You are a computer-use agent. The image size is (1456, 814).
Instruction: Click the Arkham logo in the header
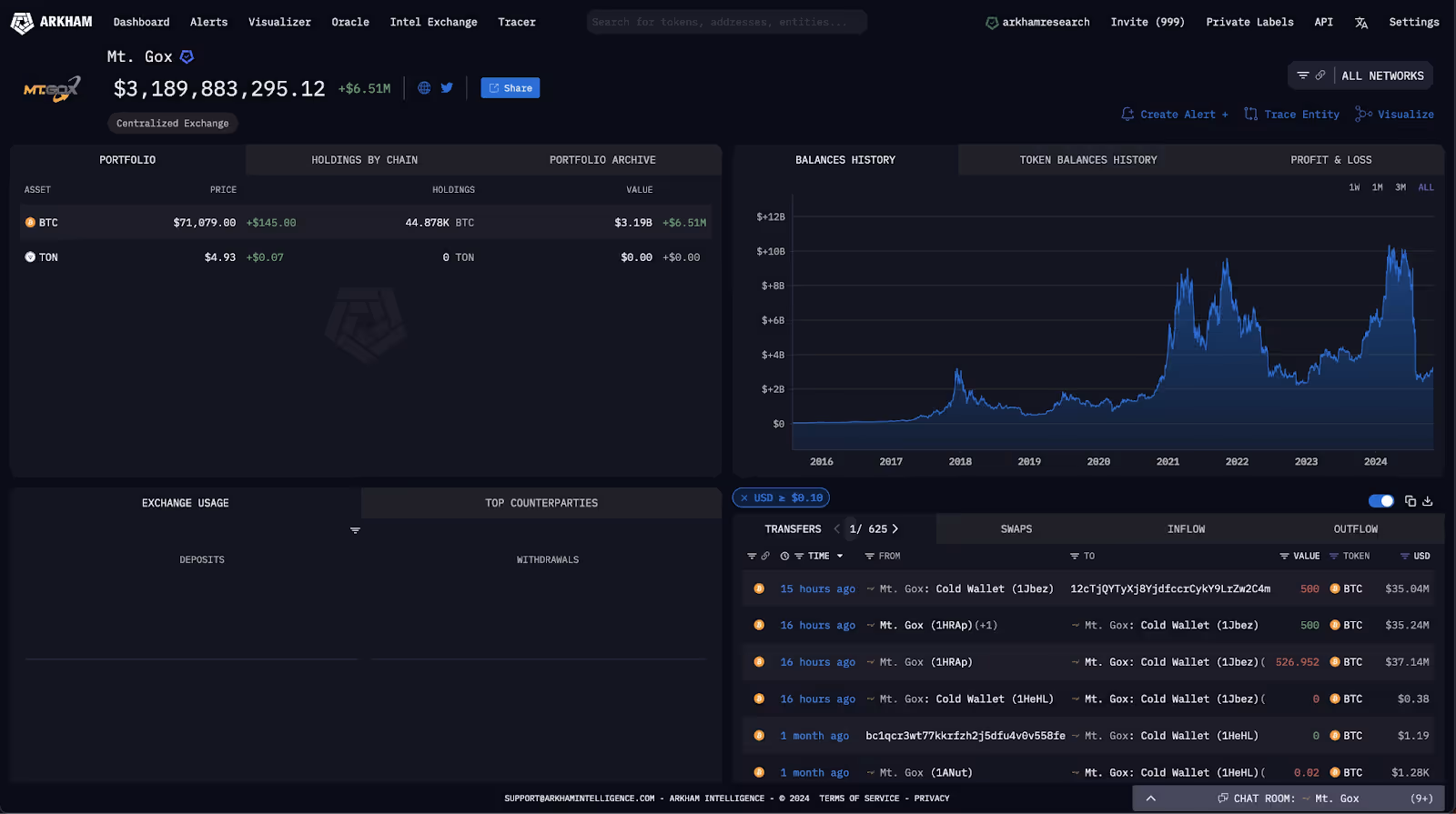(51, 22)
